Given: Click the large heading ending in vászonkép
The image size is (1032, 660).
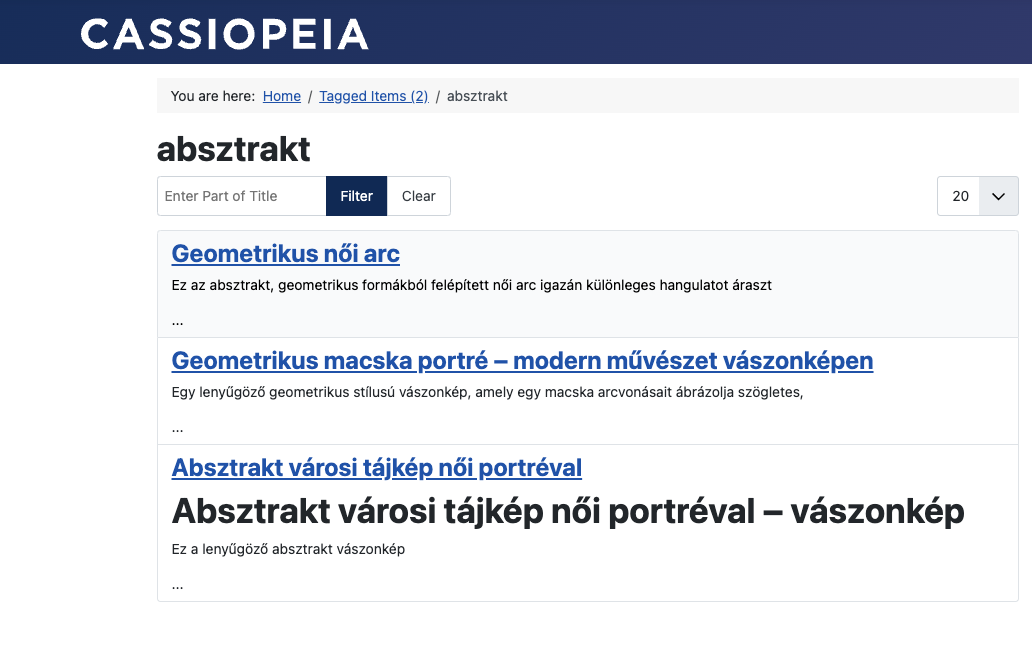Looking at the screenshot, I should (568, 511).
